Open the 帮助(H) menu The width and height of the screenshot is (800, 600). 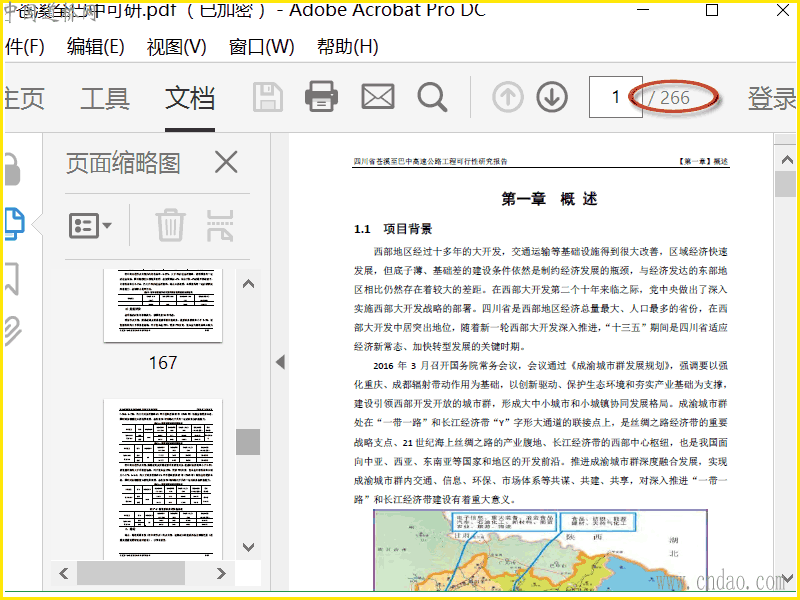pyautogui.click(x=347, y=47)
